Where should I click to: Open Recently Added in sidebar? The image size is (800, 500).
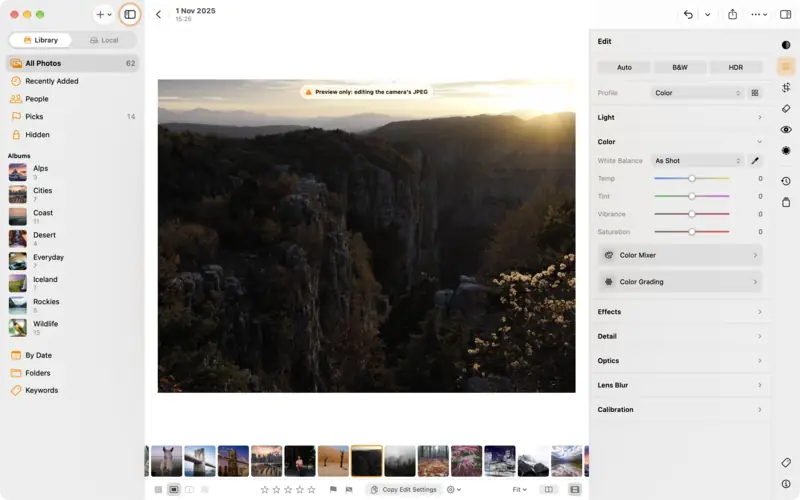72,81
